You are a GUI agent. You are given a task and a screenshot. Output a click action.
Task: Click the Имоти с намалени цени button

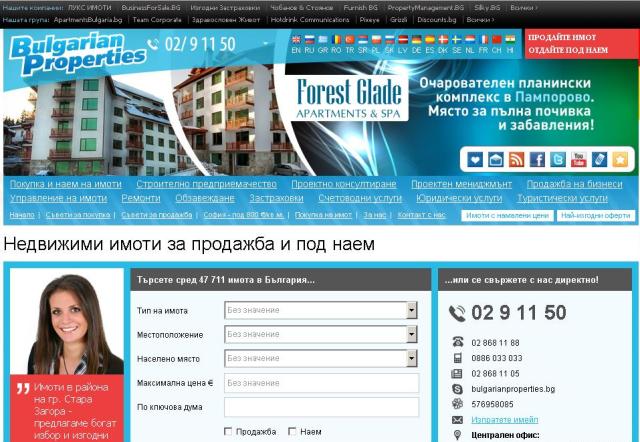[x=507, y=215]
